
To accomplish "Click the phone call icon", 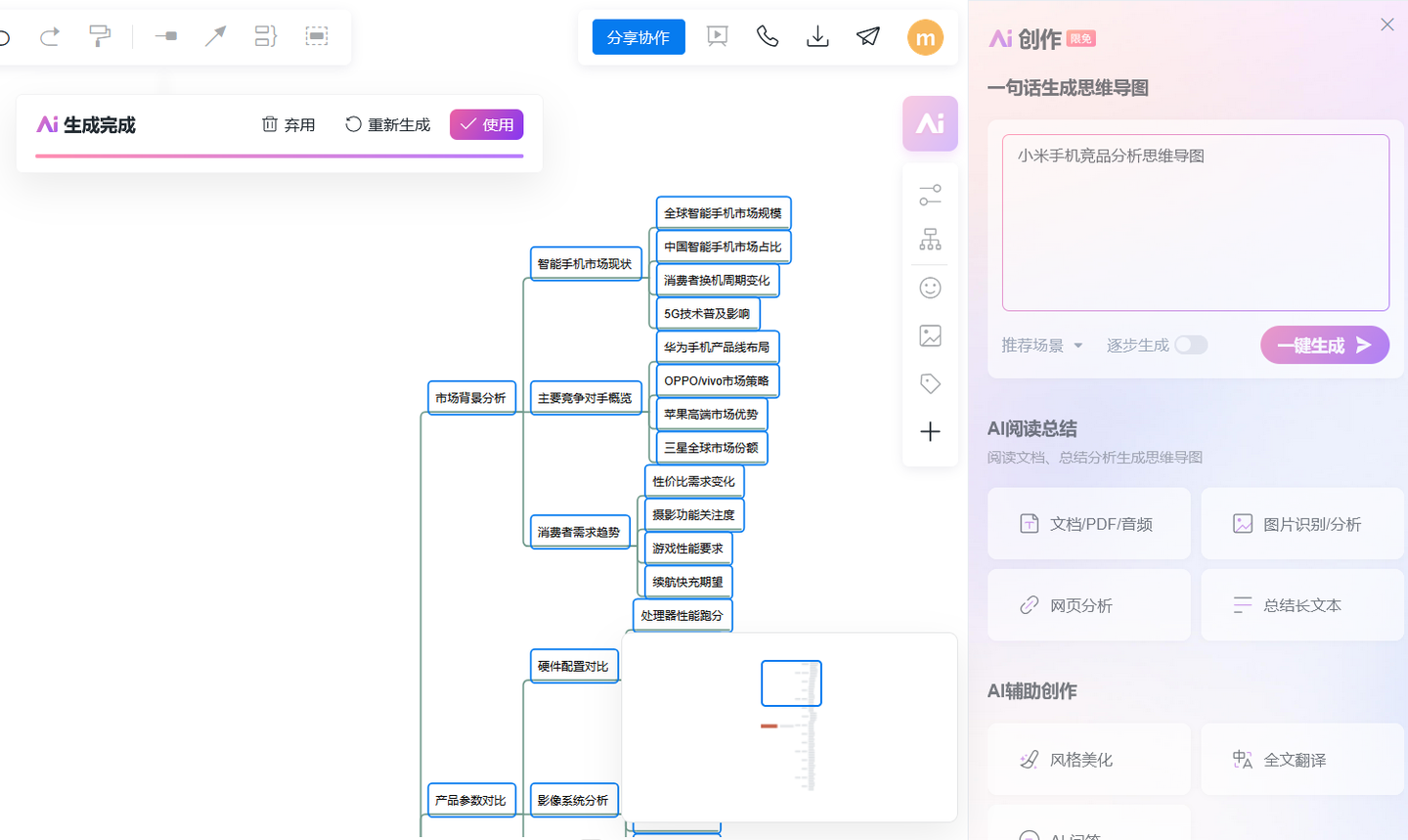I will pyautogui.click(x=768, y=37).
